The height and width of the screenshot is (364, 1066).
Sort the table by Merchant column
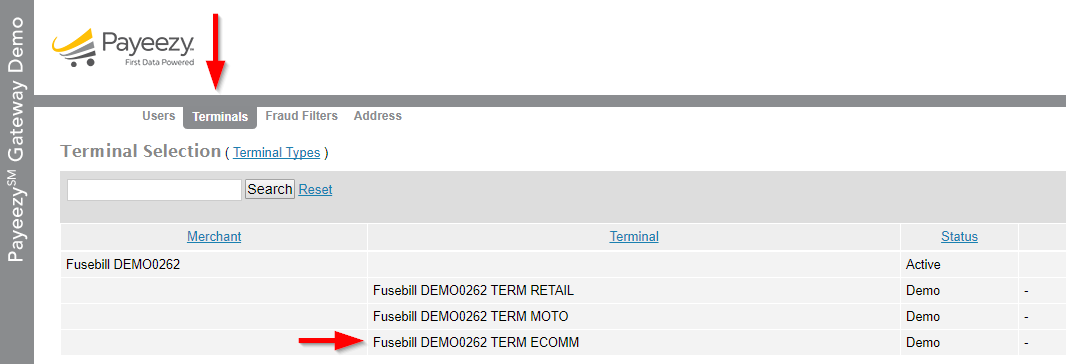pos(214,237)
